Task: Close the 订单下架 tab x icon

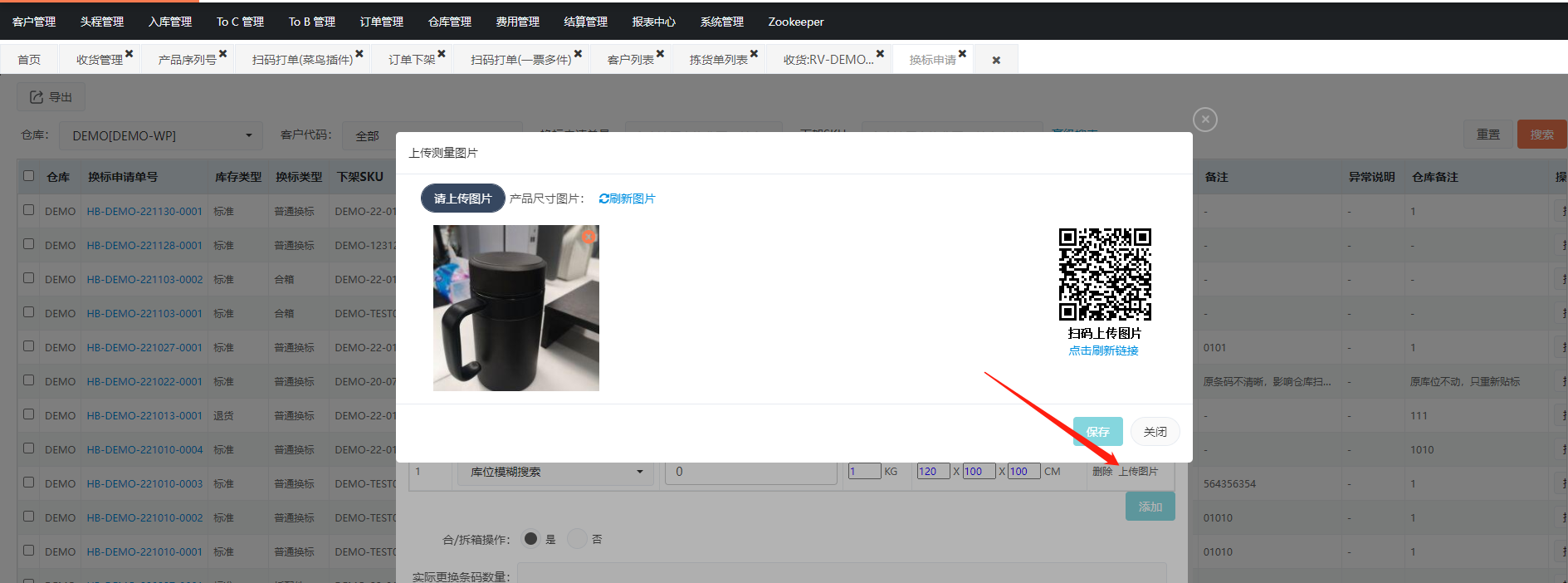Action: click(442, 53)
